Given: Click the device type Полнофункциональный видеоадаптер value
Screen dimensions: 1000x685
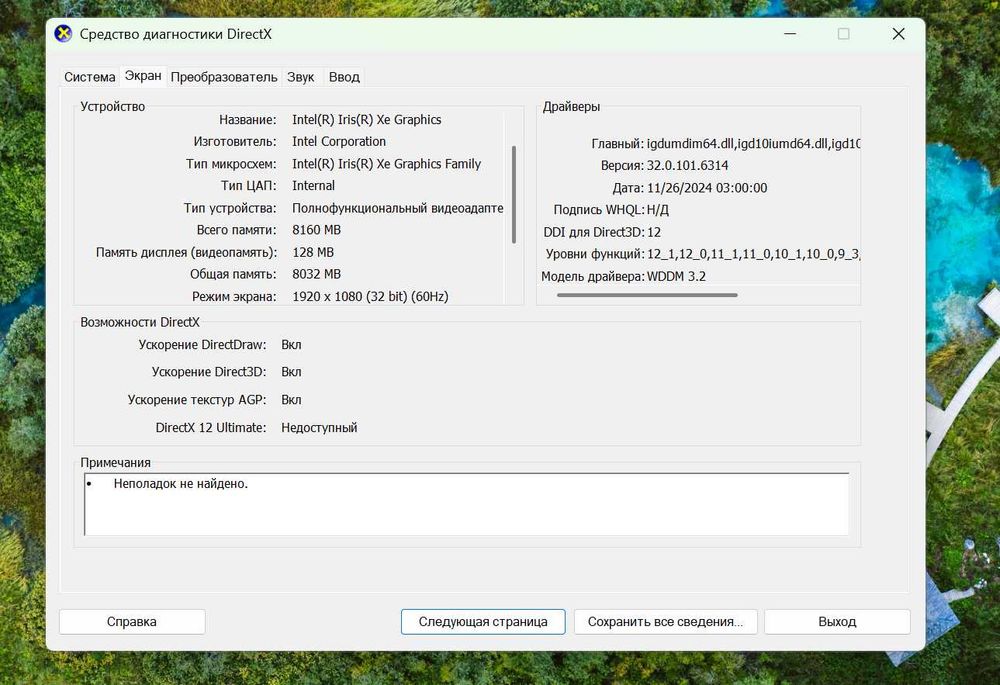Looking at the screenshot, I should click(397, 208).
